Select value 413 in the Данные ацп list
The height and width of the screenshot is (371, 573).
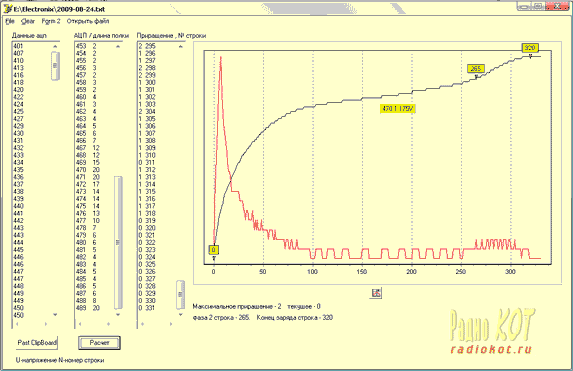(x=18, y=68)
